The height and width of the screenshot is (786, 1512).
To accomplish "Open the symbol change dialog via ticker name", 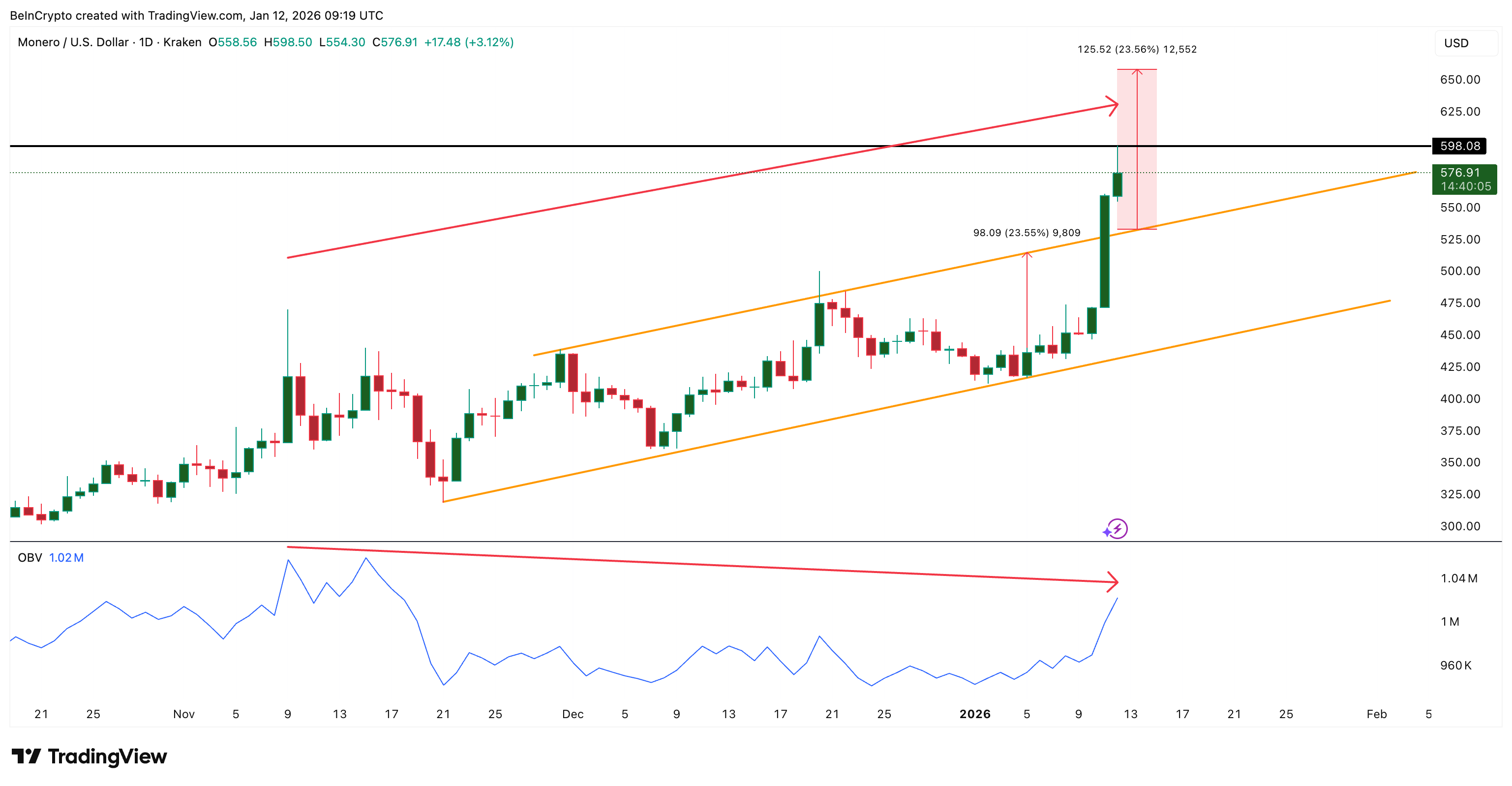I will (x=73, y=42).
